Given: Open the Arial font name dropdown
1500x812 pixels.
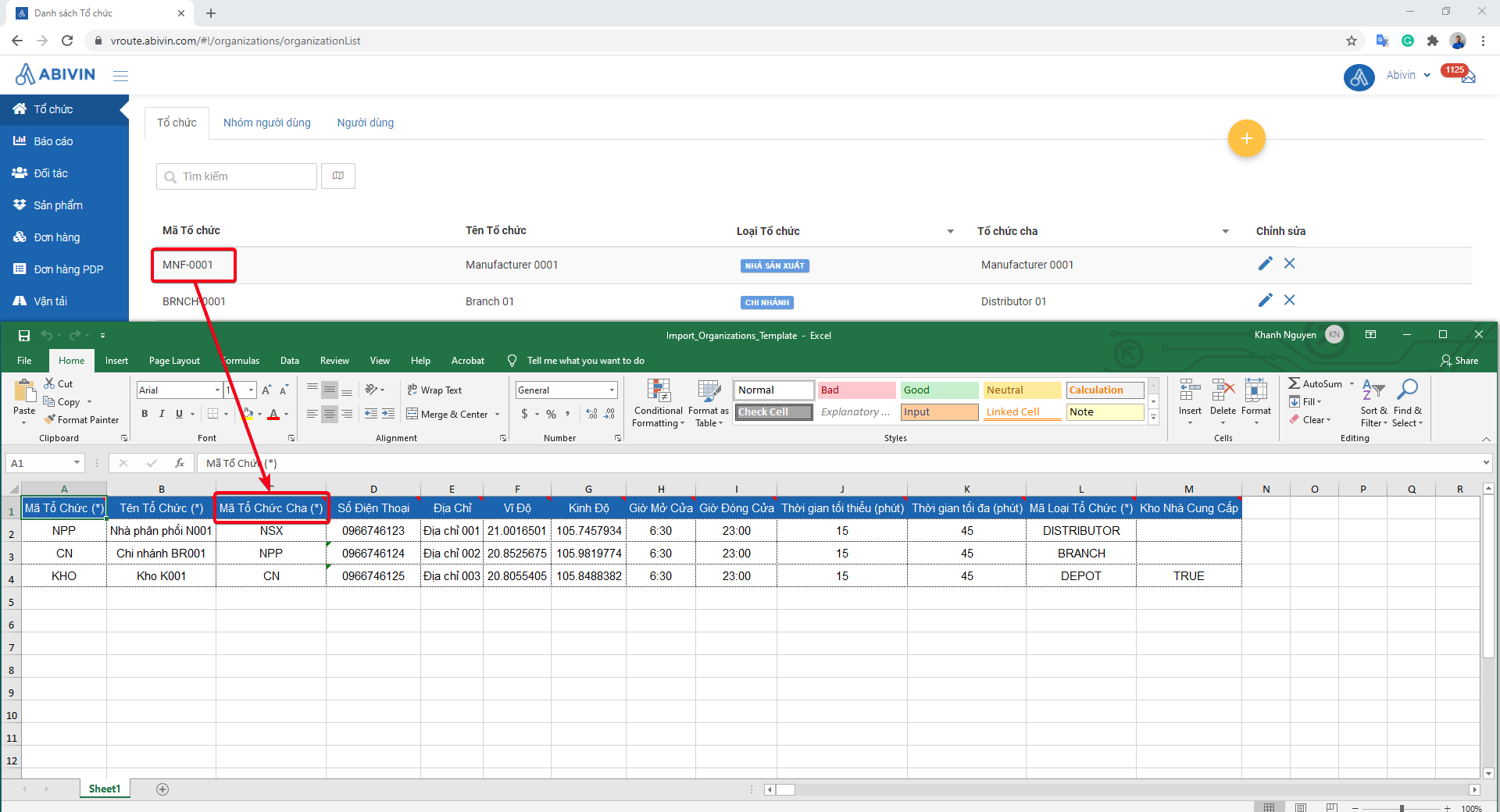Looking at the screenshot, I should pyautogui.click(x=217, y=390).
